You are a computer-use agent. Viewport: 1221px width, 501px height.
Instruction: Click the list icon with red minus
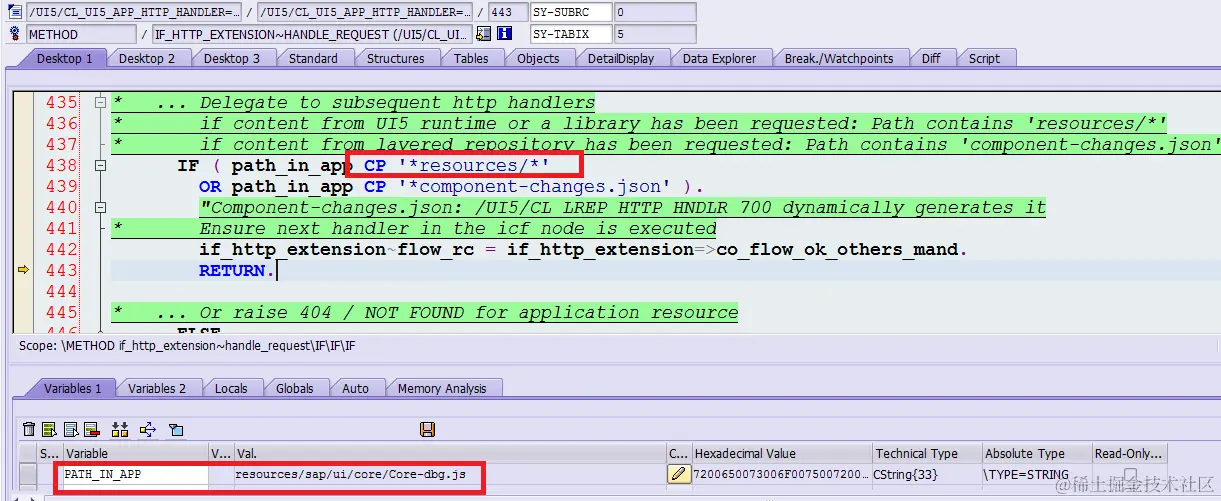(x=91, y=429)
